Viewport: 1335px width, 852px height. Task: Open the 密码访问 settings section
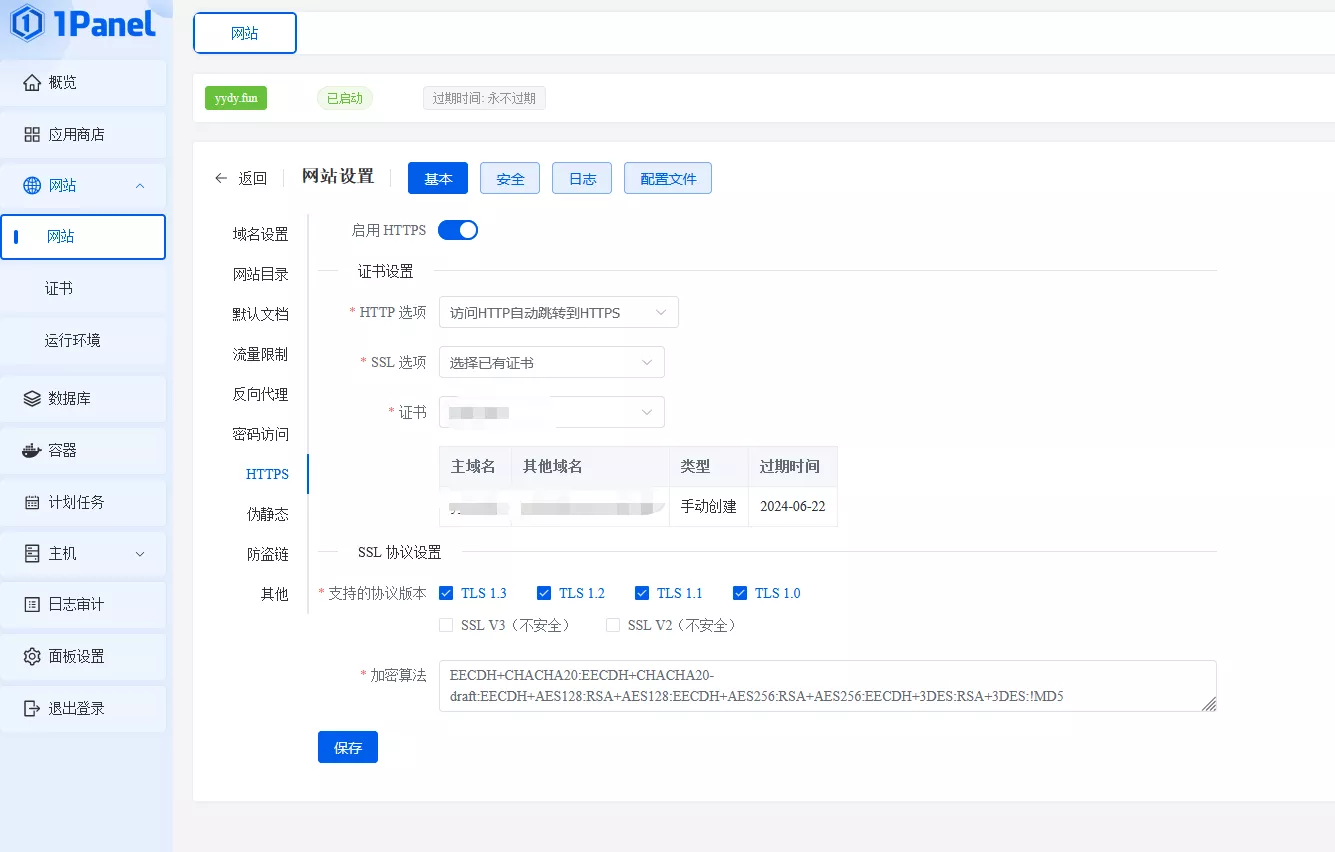tap(260, 434)
